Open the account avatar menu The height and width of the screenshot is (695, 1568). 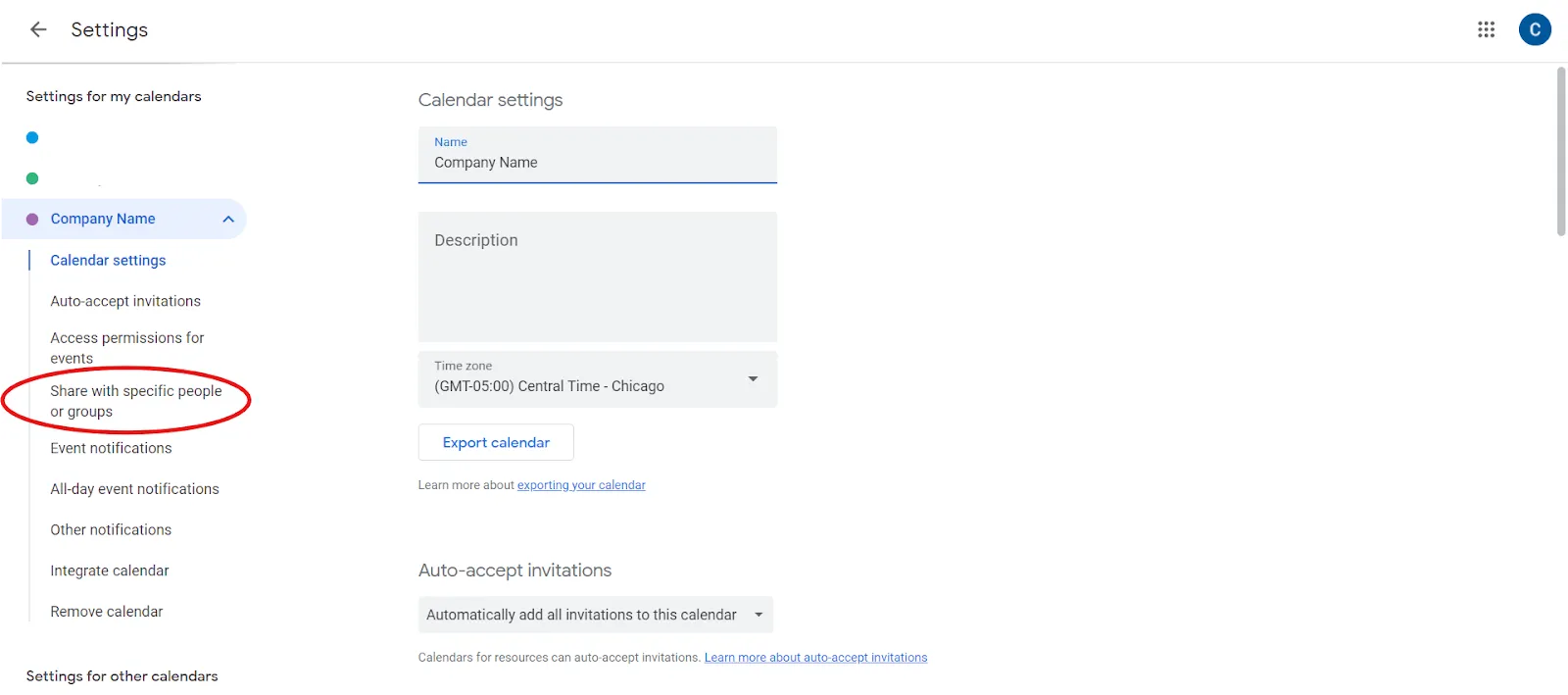click(x=1535, y=29)
